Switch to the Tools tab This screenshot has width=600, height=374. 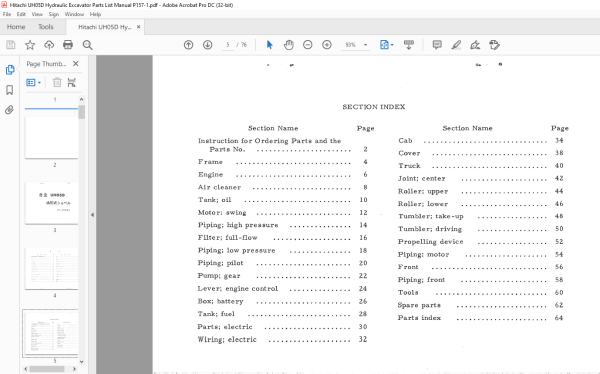point(46,27)
